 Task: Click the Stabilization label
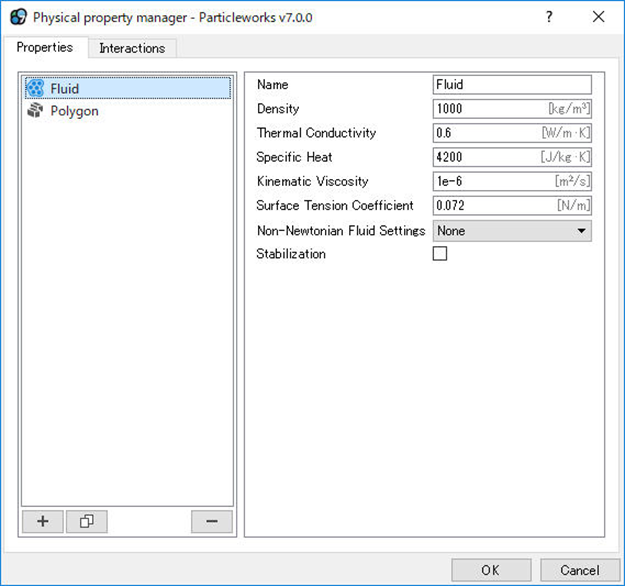[291, 254]
